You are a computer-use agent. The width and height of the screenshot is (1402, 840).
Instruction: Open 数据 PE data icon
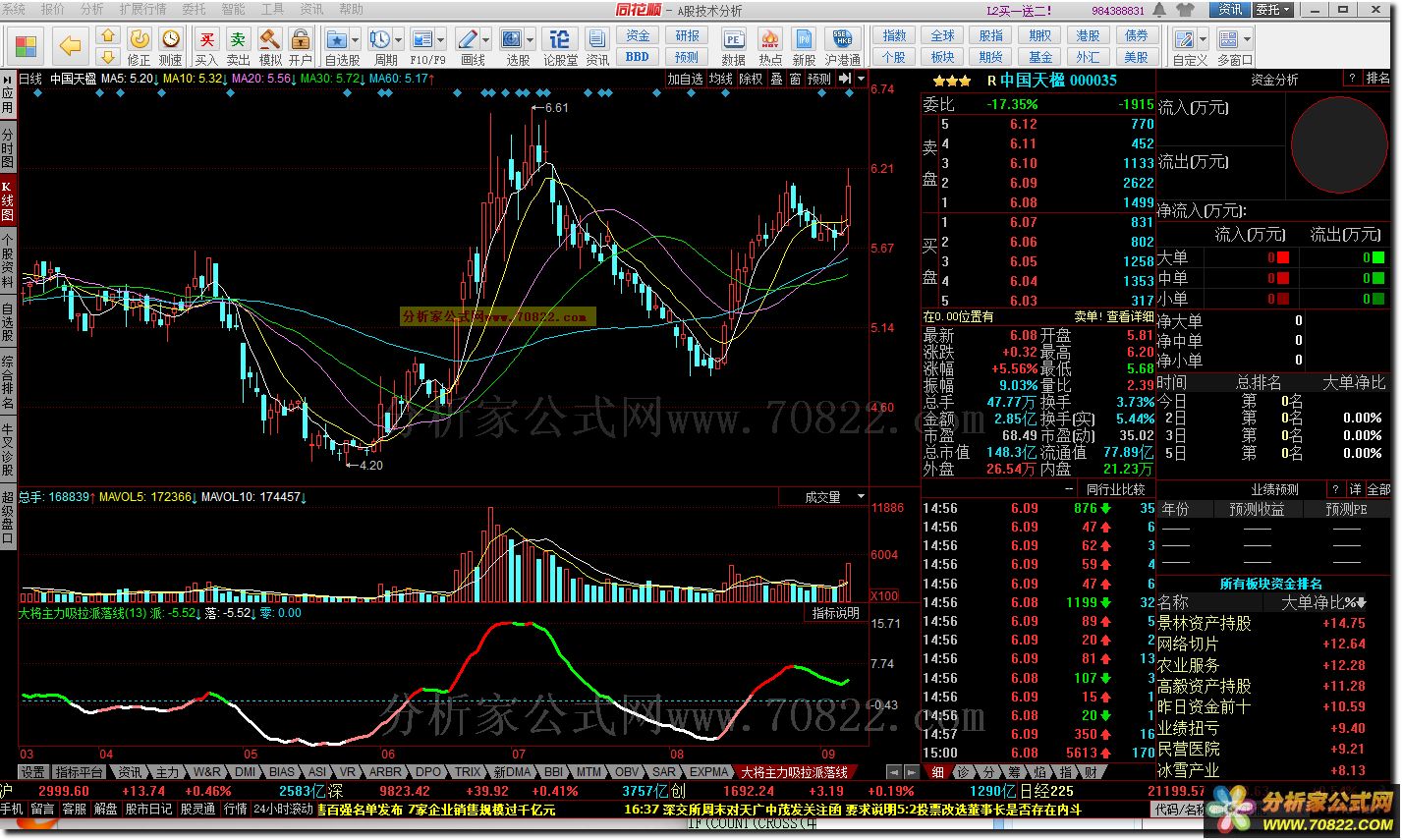pos(733,46)
